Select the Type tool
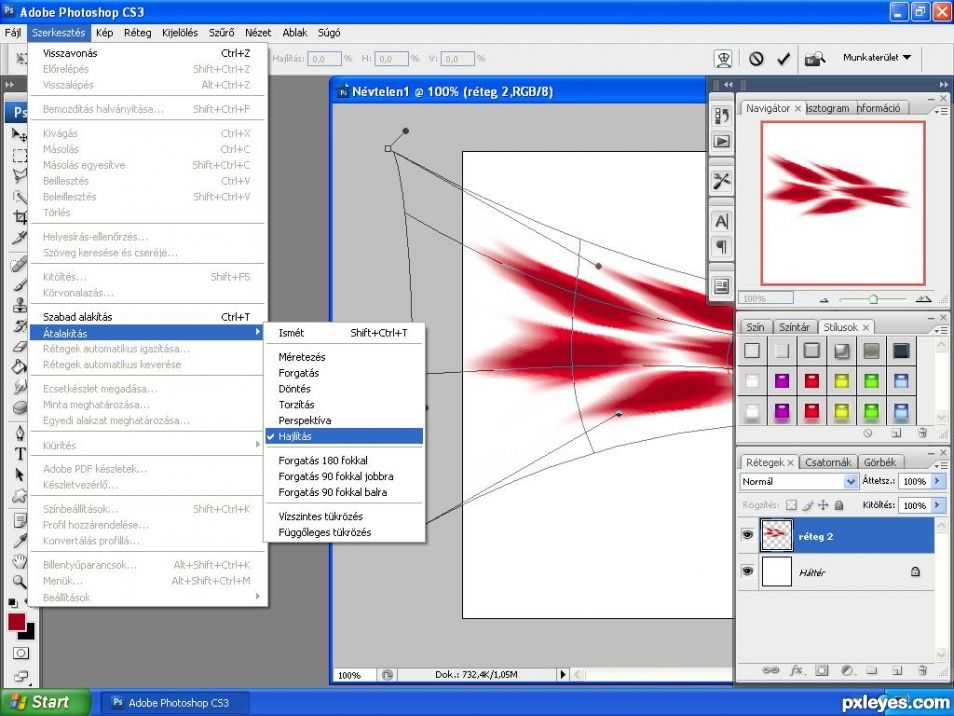 tap(19, 454)
